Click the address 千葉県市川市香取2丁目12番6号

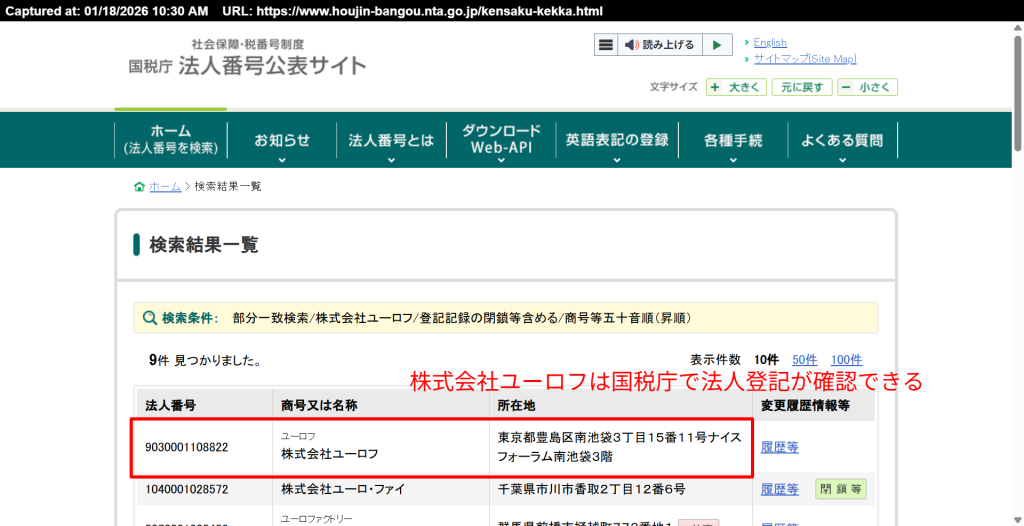coord(591,489)
